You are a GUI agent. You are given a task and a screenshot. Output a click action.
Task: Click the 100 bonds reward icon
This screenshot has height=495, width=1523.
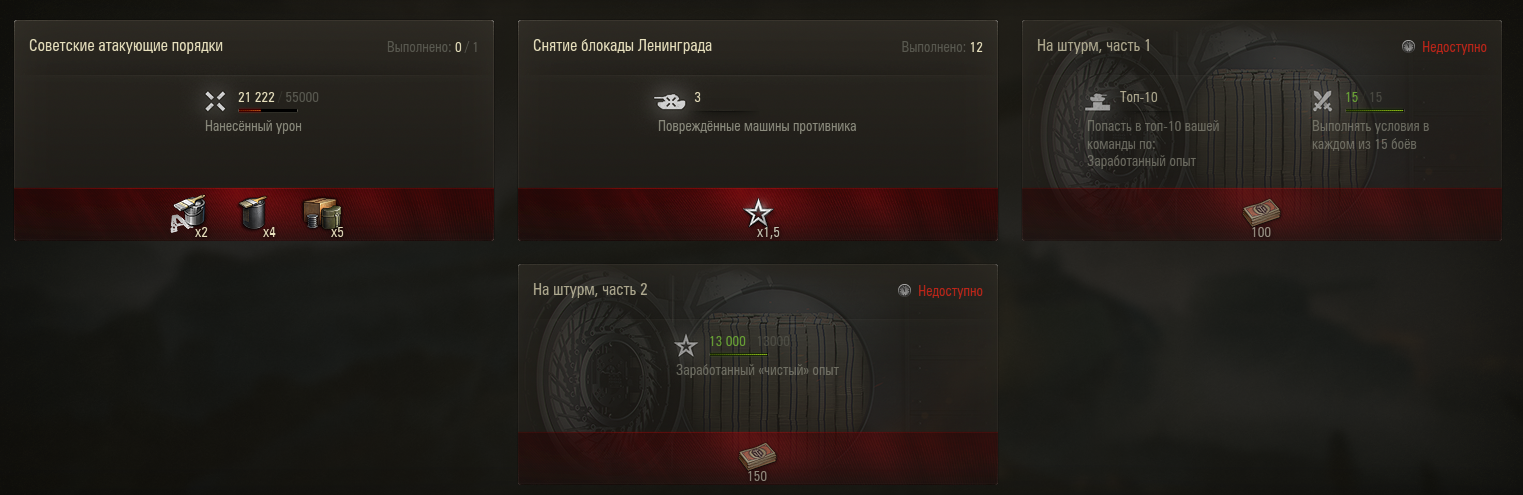point(1262,212)
